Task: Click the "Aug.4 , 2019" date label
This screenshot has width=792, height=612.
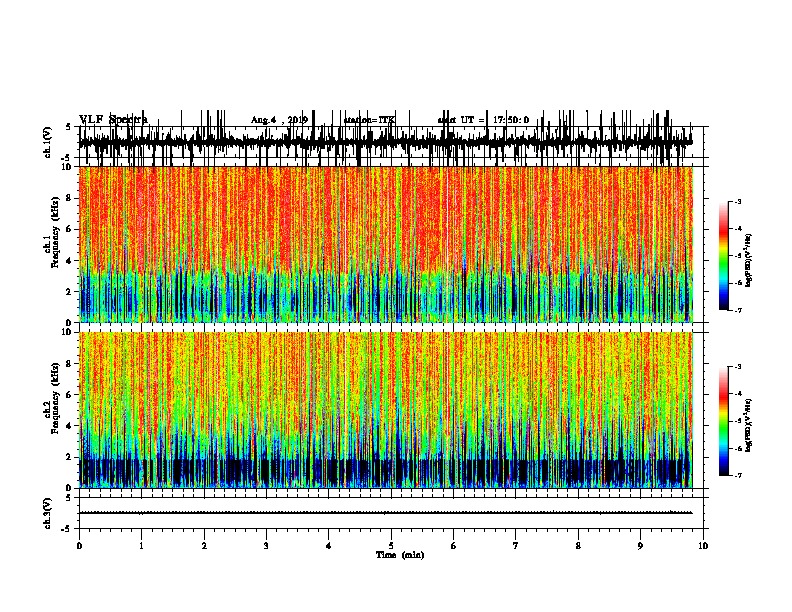Action: tap(279, 120)
